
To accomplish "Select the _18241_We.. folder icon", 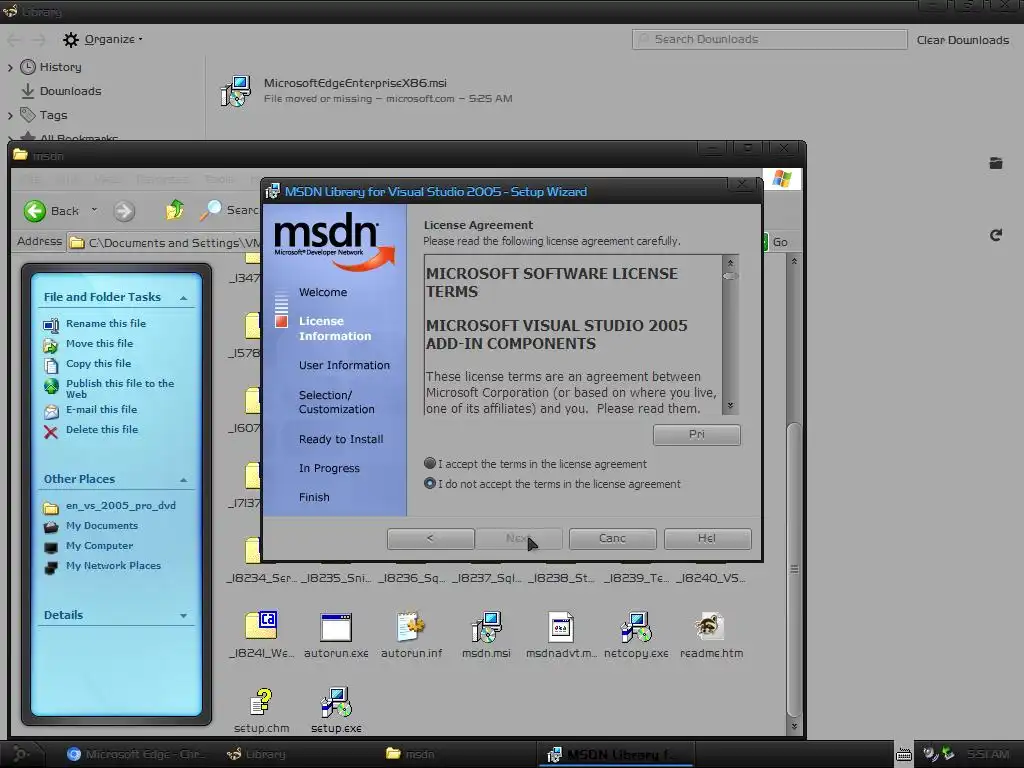I will (261, 626).
